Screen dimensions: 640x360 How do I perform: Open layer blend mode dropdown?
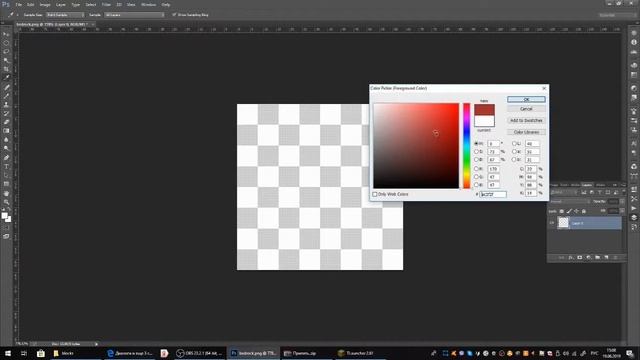tap(570, 202)
